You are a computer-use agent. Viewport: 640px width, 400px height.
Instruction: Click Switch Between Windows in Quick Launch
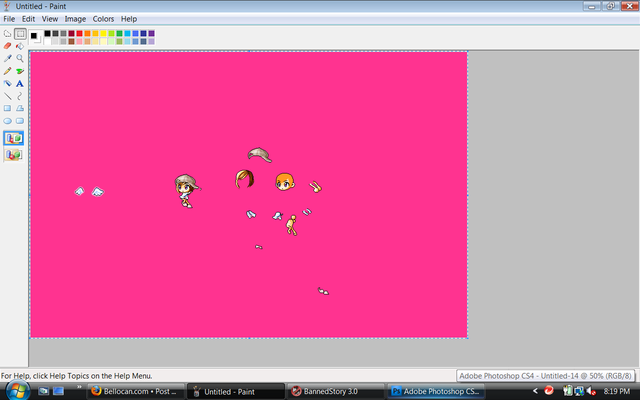click(x=58, y=391)
